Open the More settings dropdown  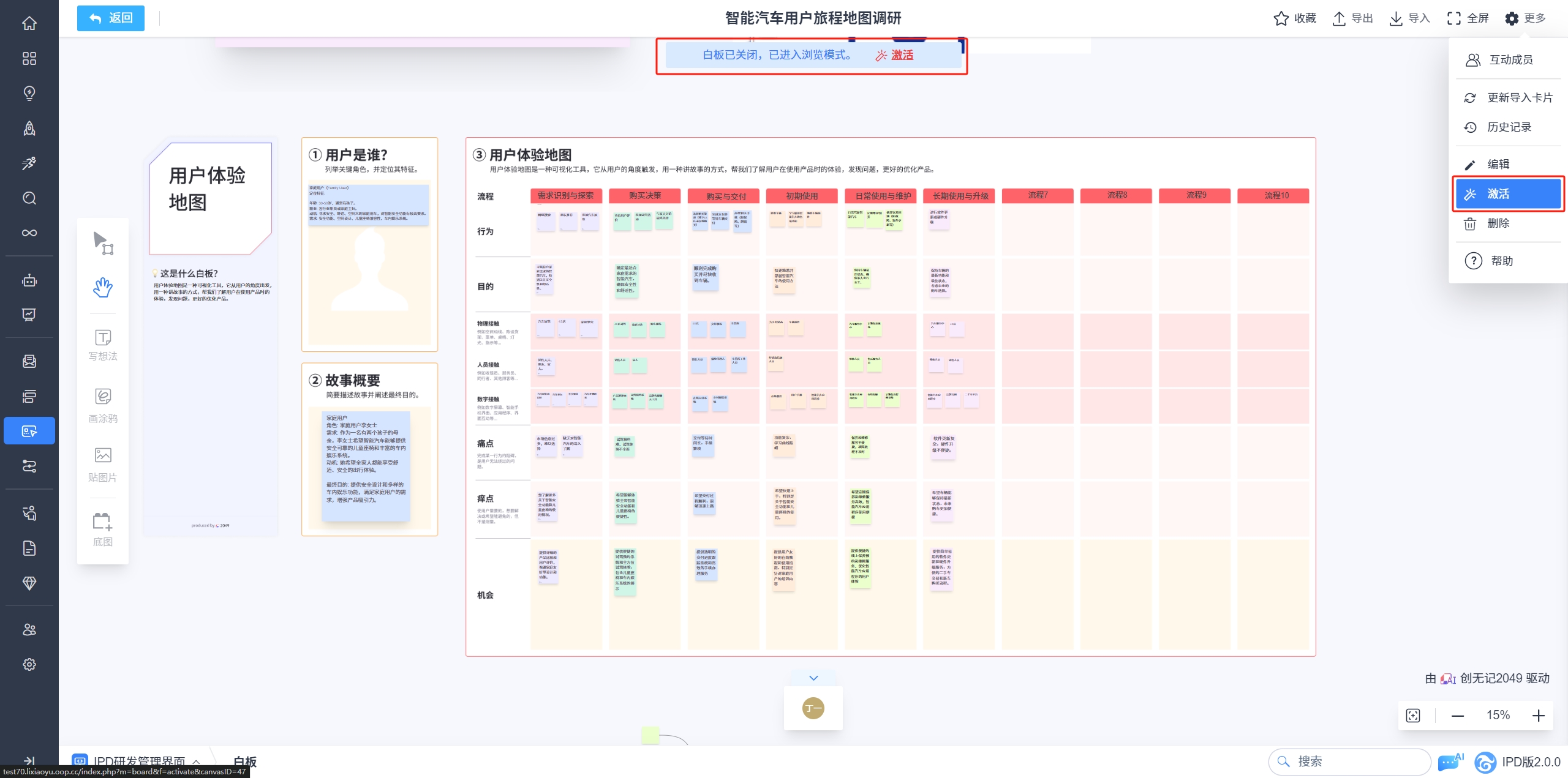[1525, 18]
